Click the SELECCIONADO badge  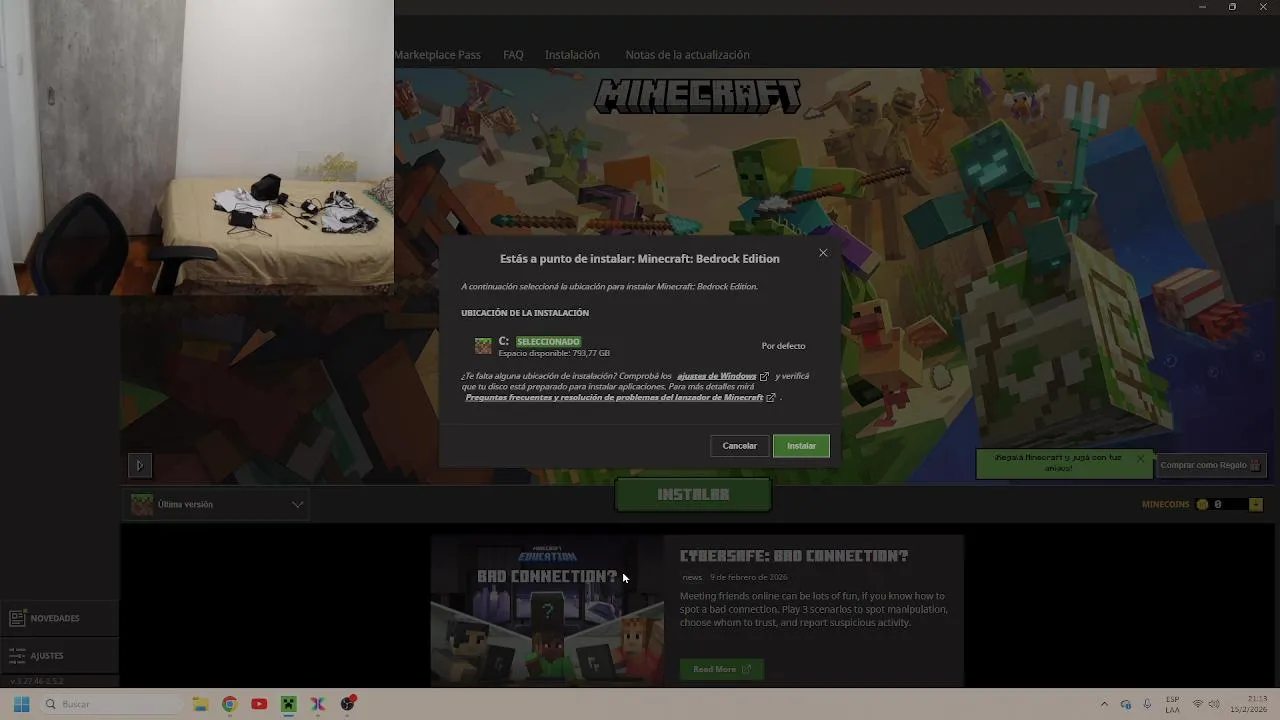[548, 341]
